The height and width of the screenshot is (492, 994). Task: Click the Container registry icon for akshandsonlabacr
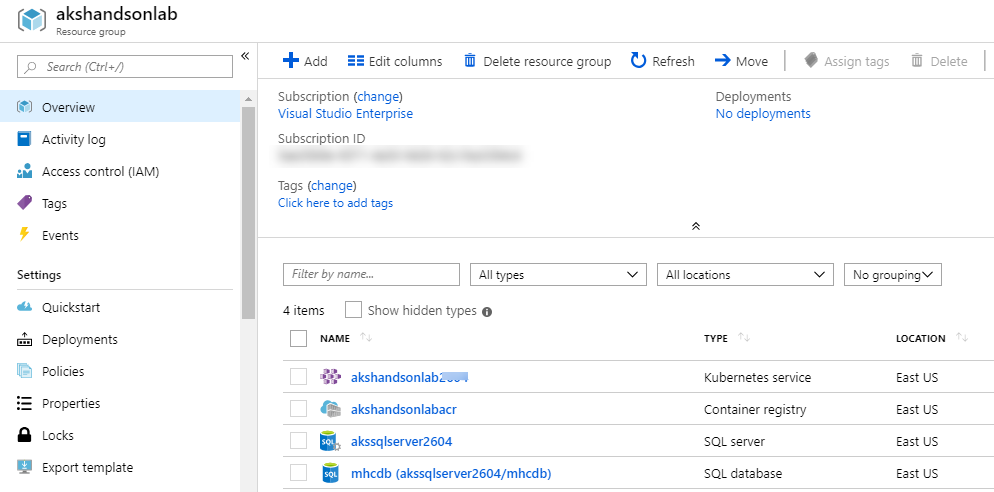pos(331,409)
